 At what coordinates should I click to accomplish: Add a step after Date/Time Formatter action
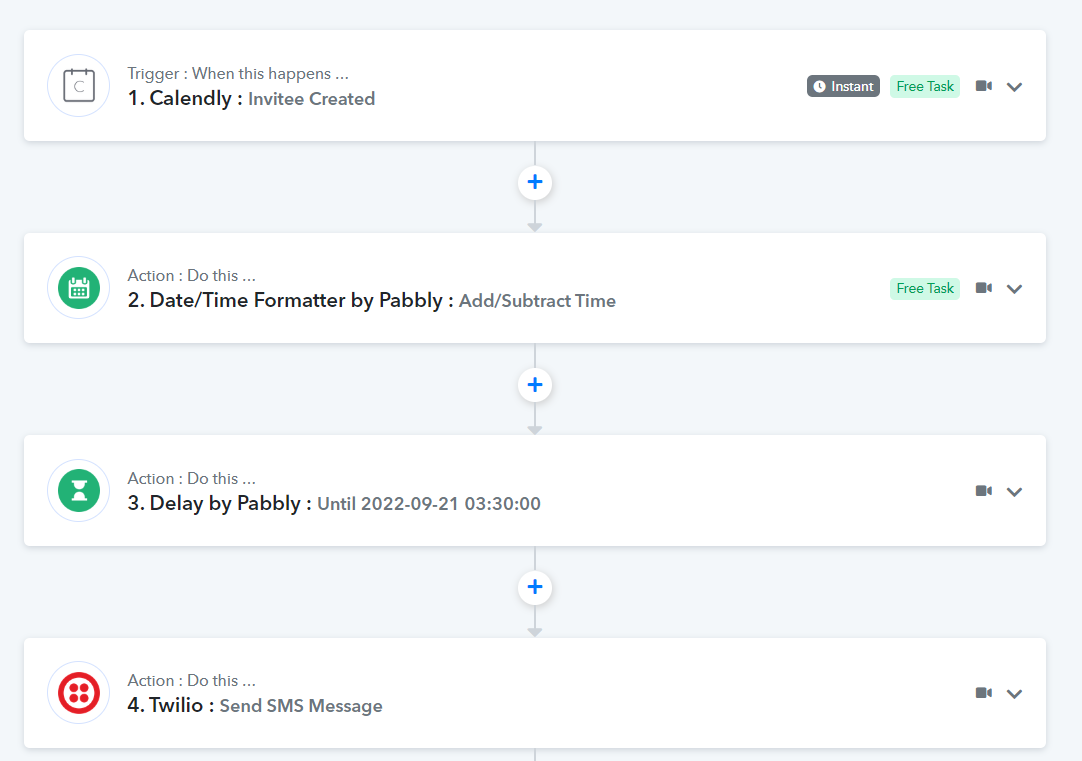(x=535, y=384)
